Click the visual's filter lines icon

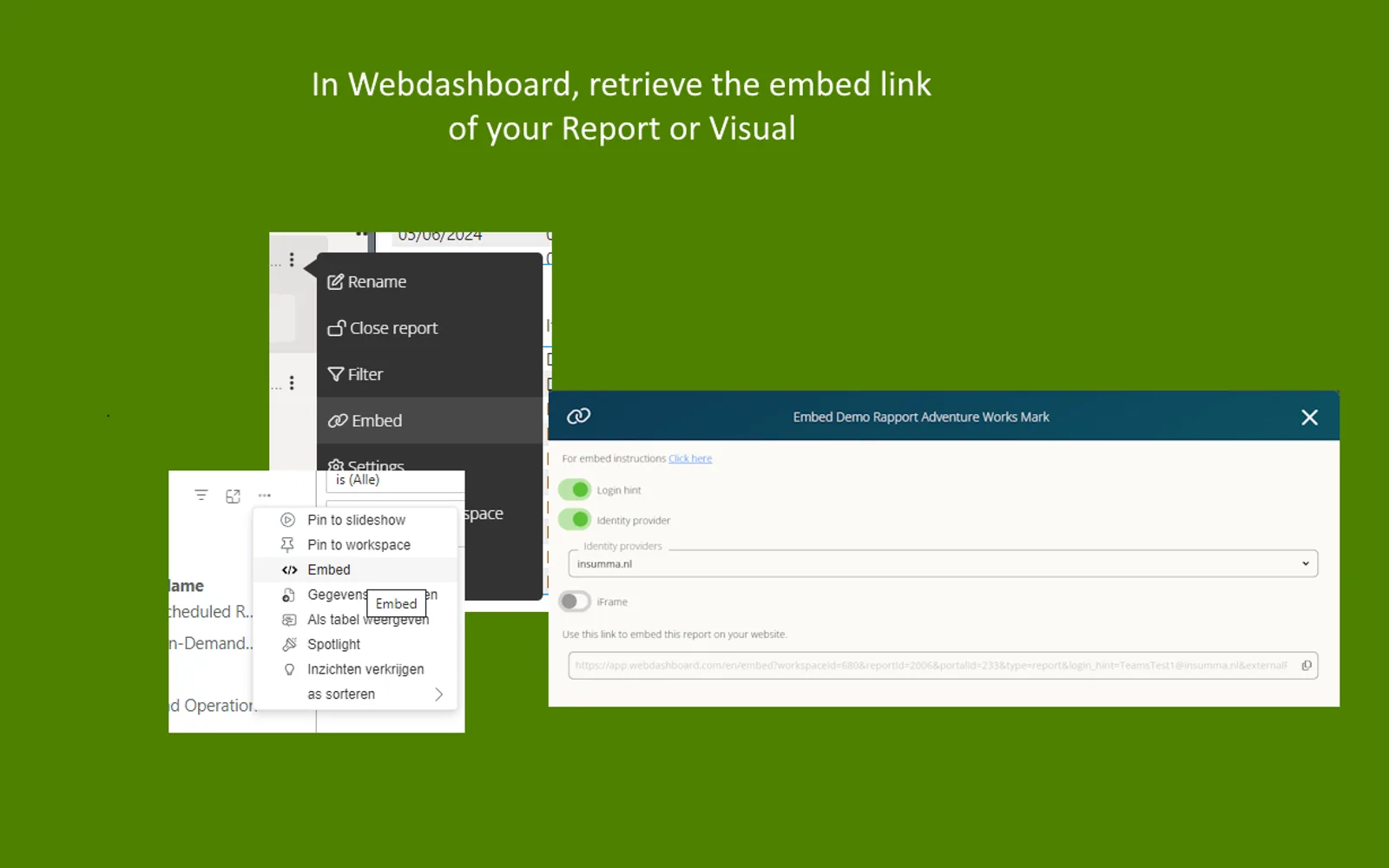coord(201,496)
